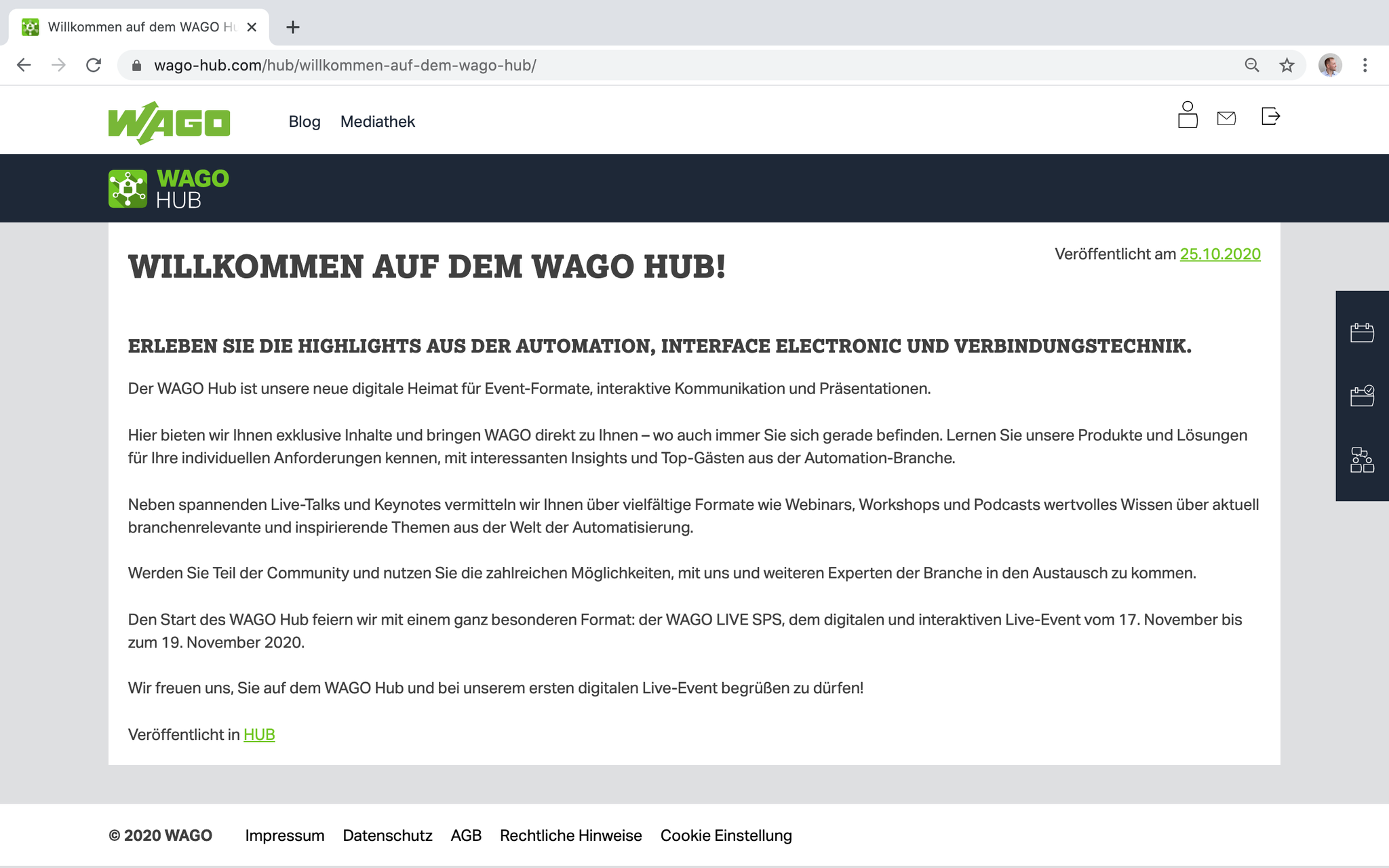The image size is (1389, 868).
Task: Open a new browser tab with plus
Action: [x=293, y=27]
